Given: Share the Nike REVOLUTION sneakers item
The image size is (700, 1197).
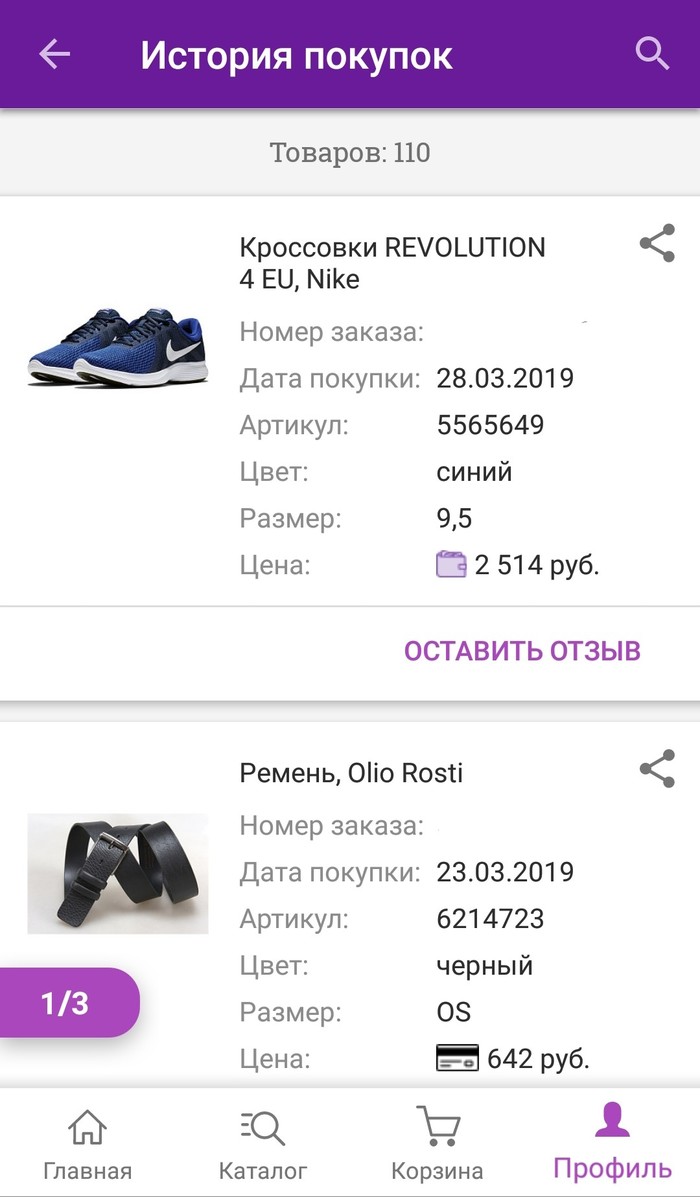Looking at the screenshot, I should 657,244.
